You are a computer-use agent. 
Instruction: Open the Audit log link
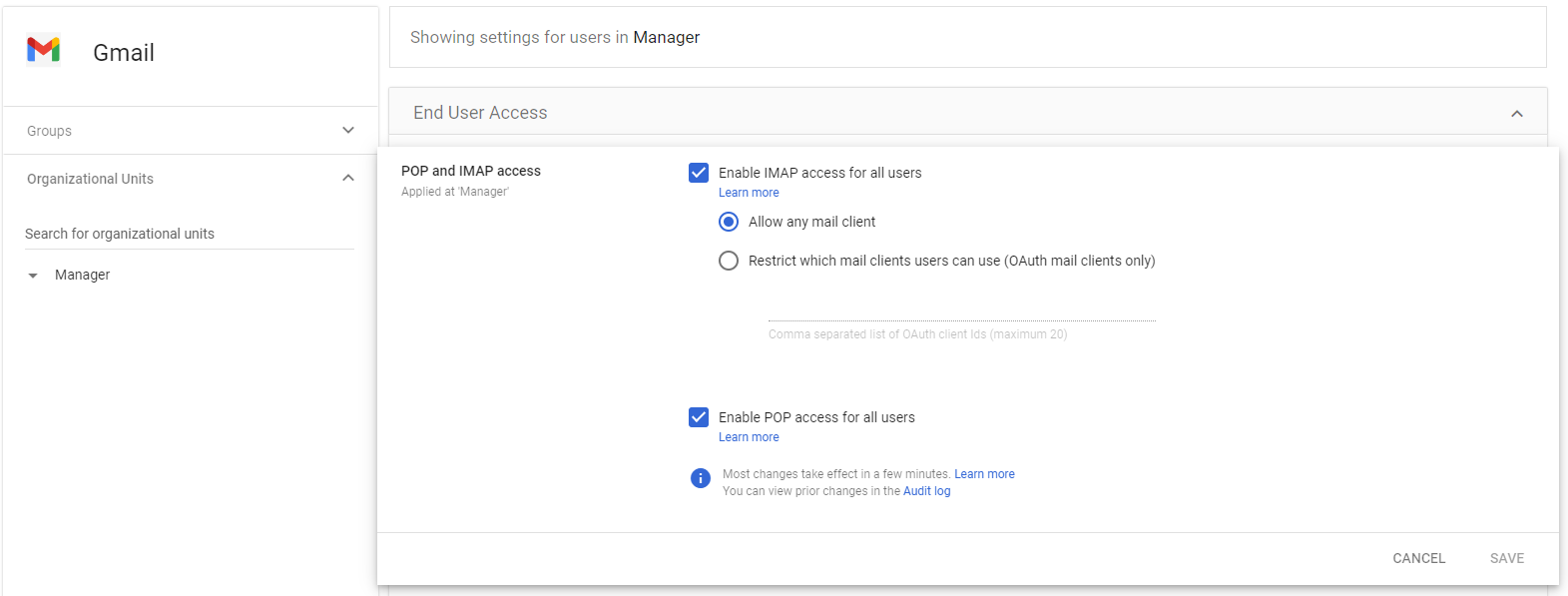(926, 491)
